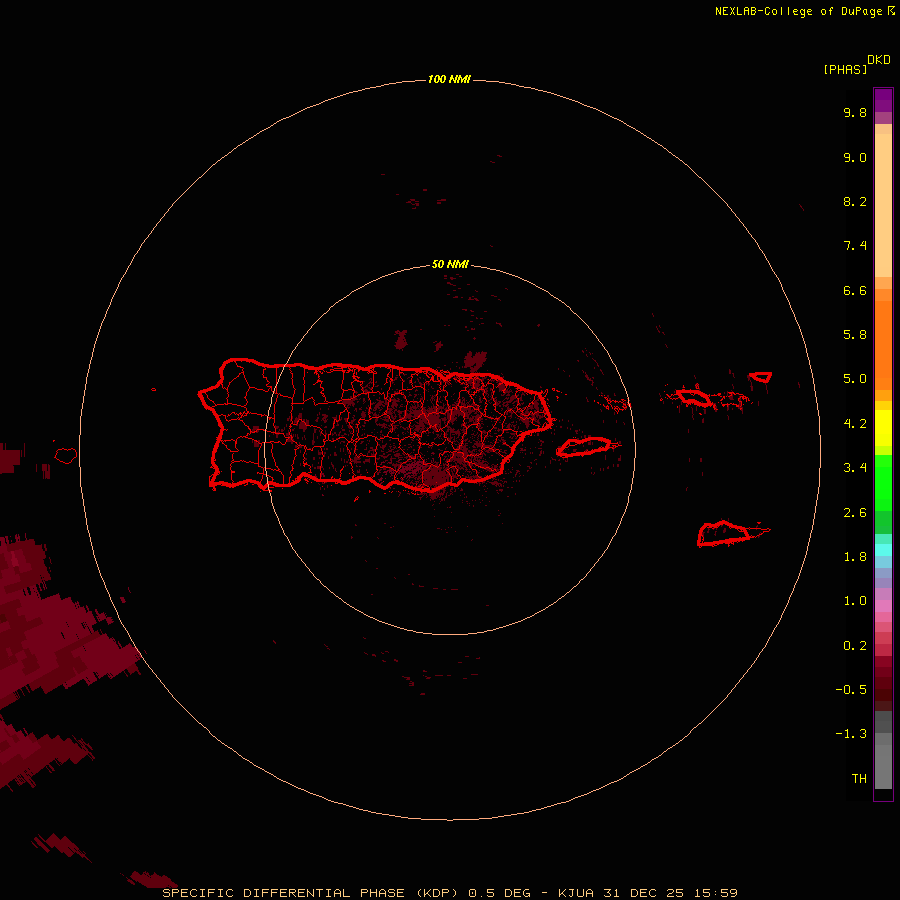
Task: Click the 8.2 scale value
Action: pos(855,201)
